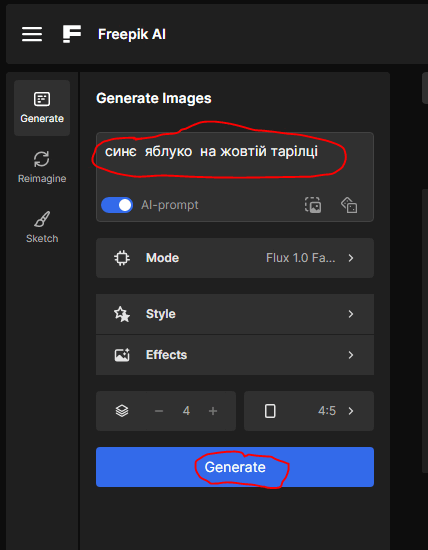Click the Flux 1.0 Fa... mode value
Screen dimensions: 428x550
point(301,258)
